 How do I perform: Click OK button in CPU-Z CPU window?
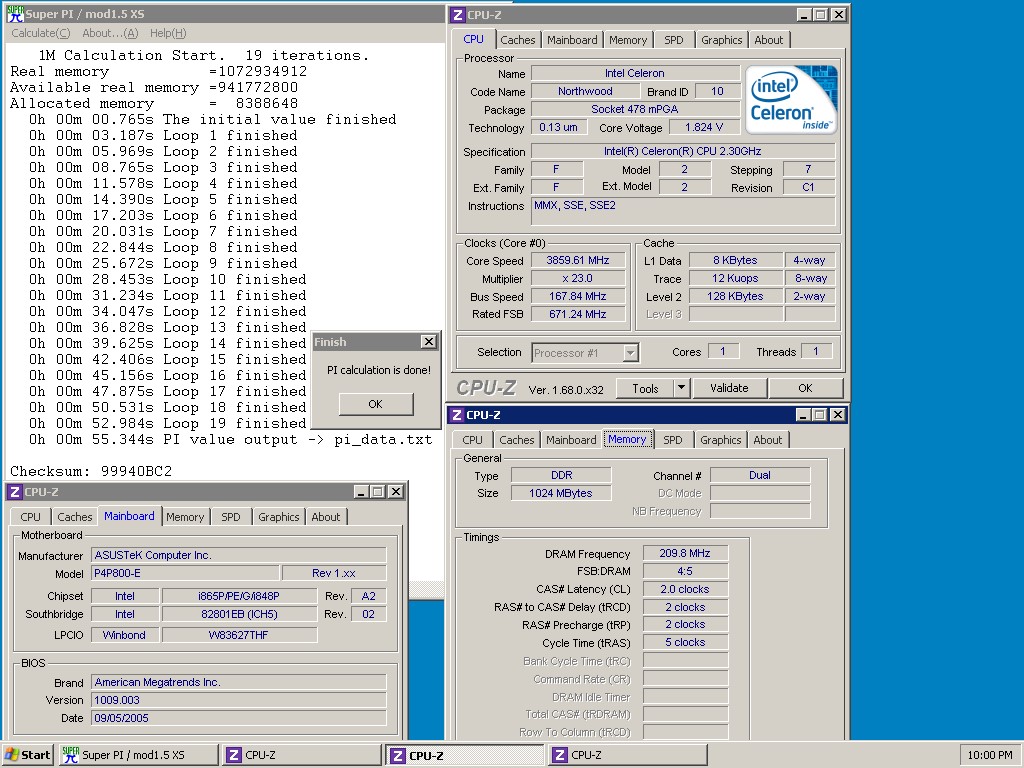click(805, 389)
